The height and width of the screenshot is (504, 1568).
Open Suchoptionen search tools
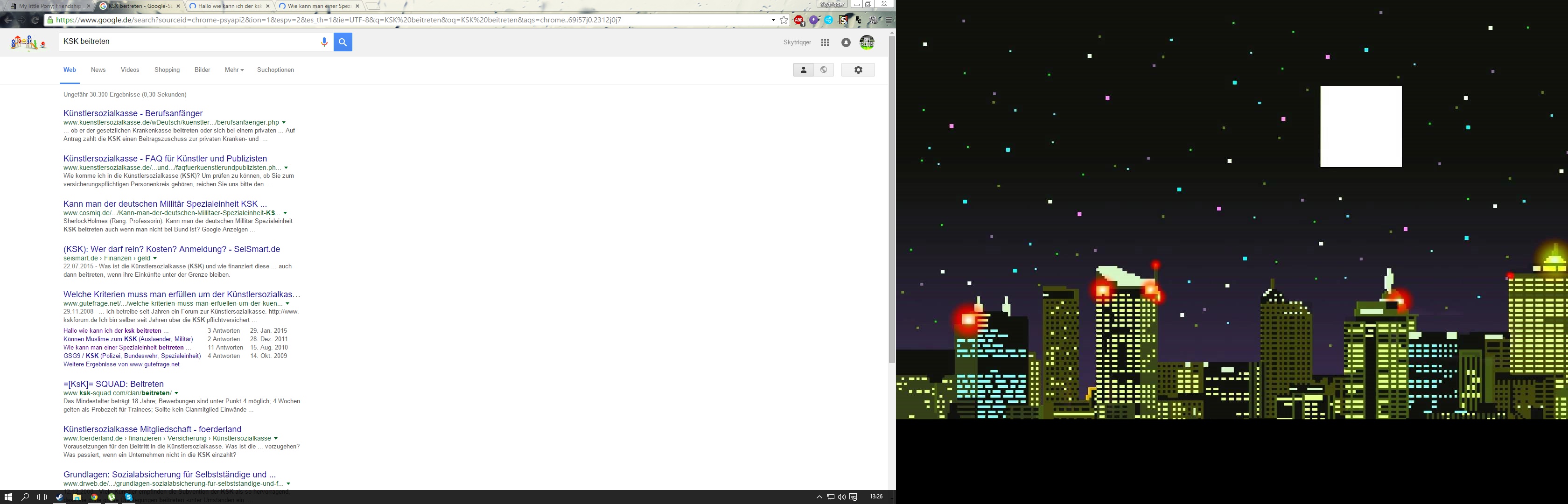275,70
